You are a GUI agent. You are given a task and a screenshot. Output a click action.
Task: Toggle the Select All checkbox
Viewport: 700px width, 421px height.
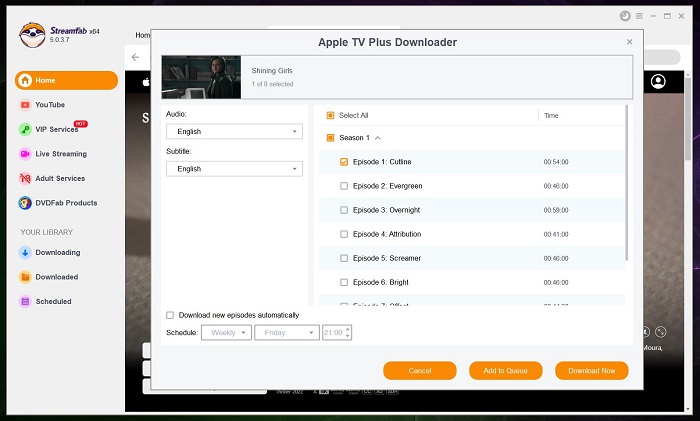coord(330,115)
